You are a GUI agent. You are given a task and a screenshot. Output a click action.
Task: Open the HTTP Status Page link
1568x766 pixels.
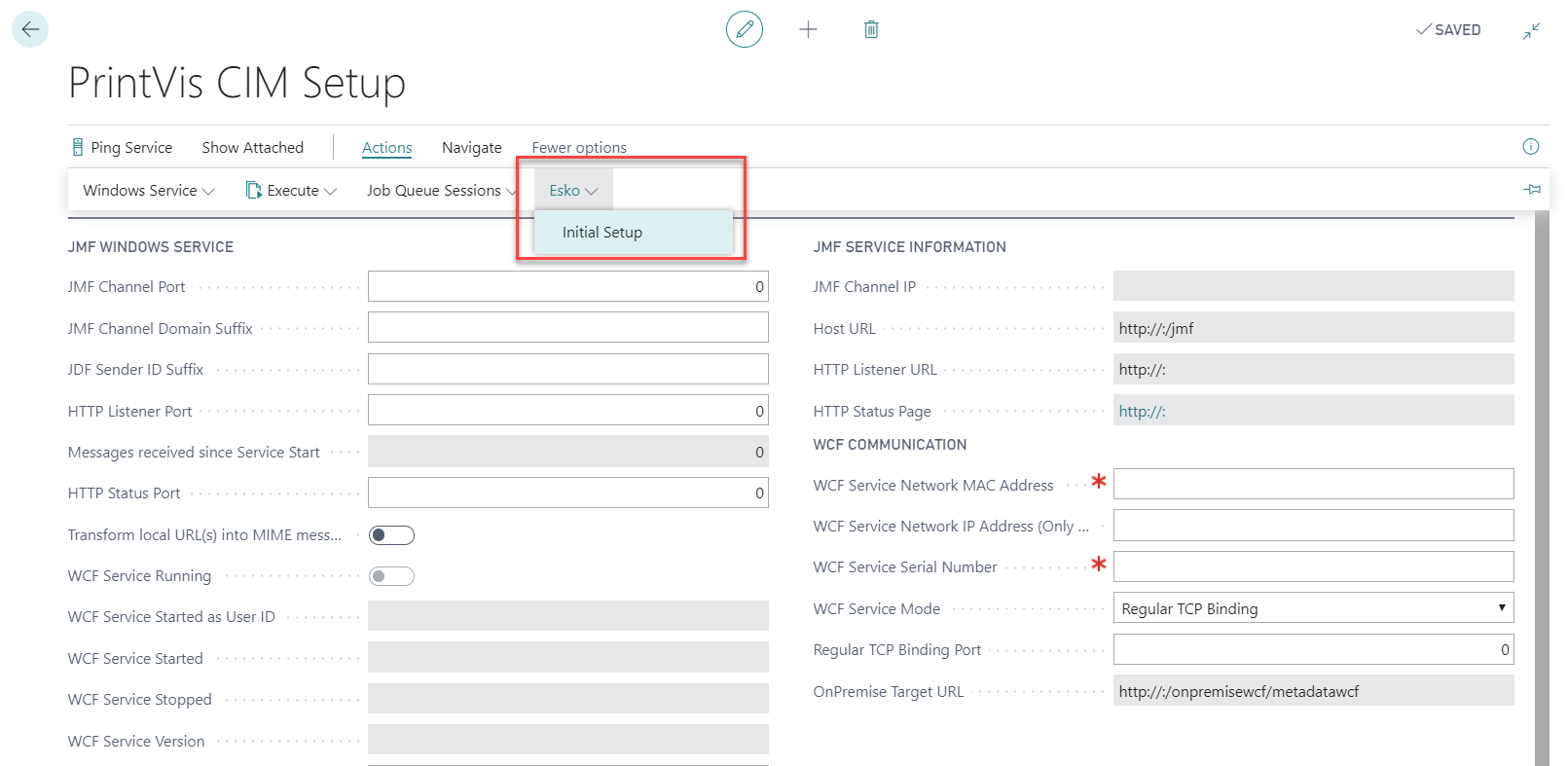(1142, 412)
